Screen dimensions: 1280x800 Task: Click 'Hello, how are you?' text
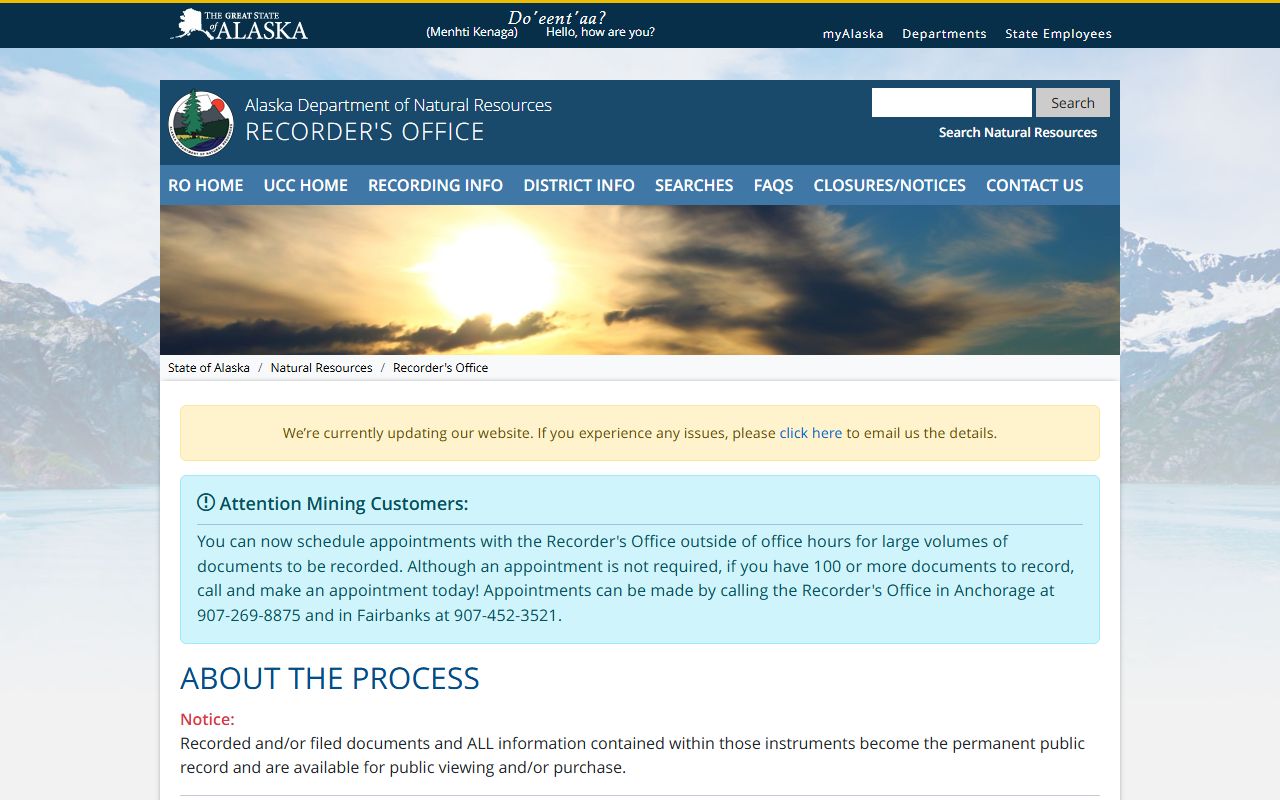coord(600,32)
